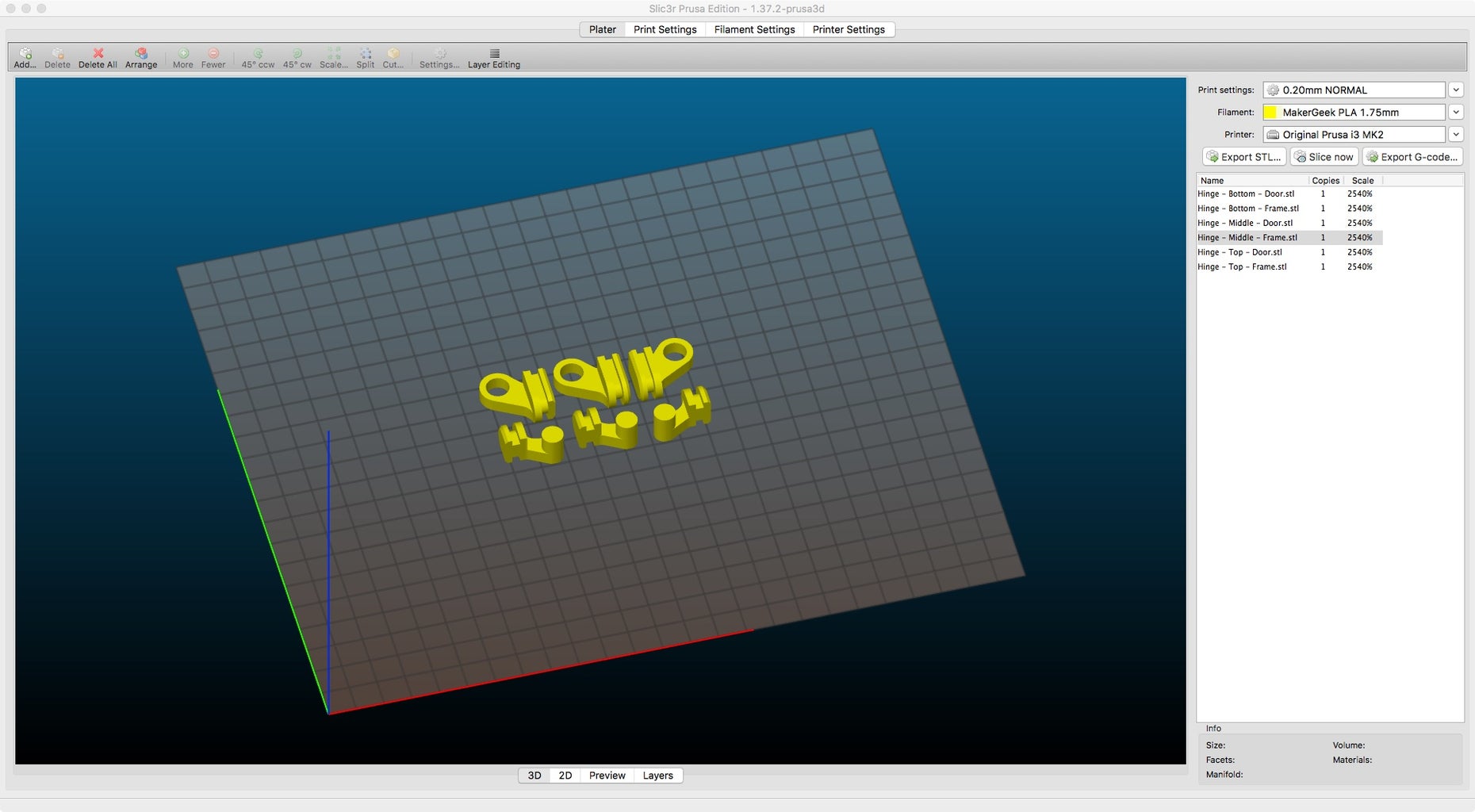Image resolution: width=1475 pixels, height=812 pixels.
Task: Open the Printer Settings tab
Action: coord(849,29)
